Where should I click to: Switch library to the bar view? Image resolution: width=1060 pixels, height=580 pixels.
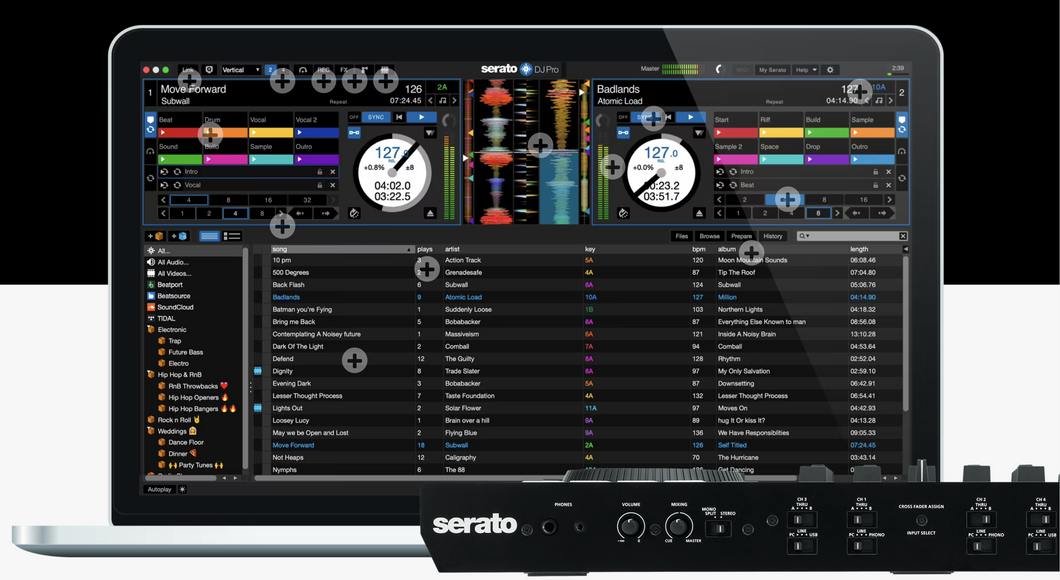[x=210, y=236]
